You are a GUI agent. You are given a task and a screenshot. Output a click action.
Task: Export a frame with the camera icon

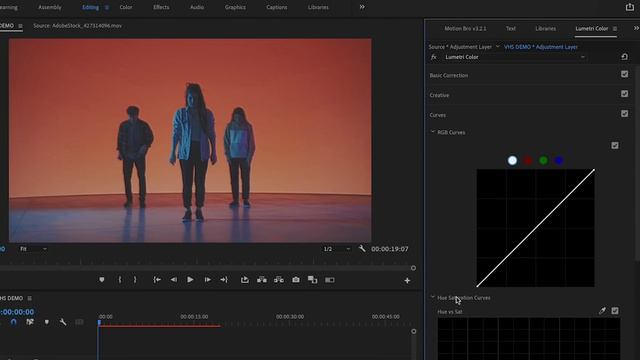coord(296,280)
